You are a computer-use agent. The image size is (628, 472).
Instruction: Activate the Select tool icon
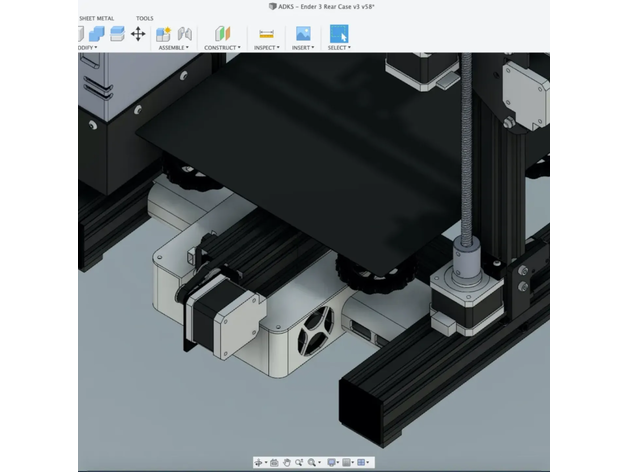coord(339,33)
